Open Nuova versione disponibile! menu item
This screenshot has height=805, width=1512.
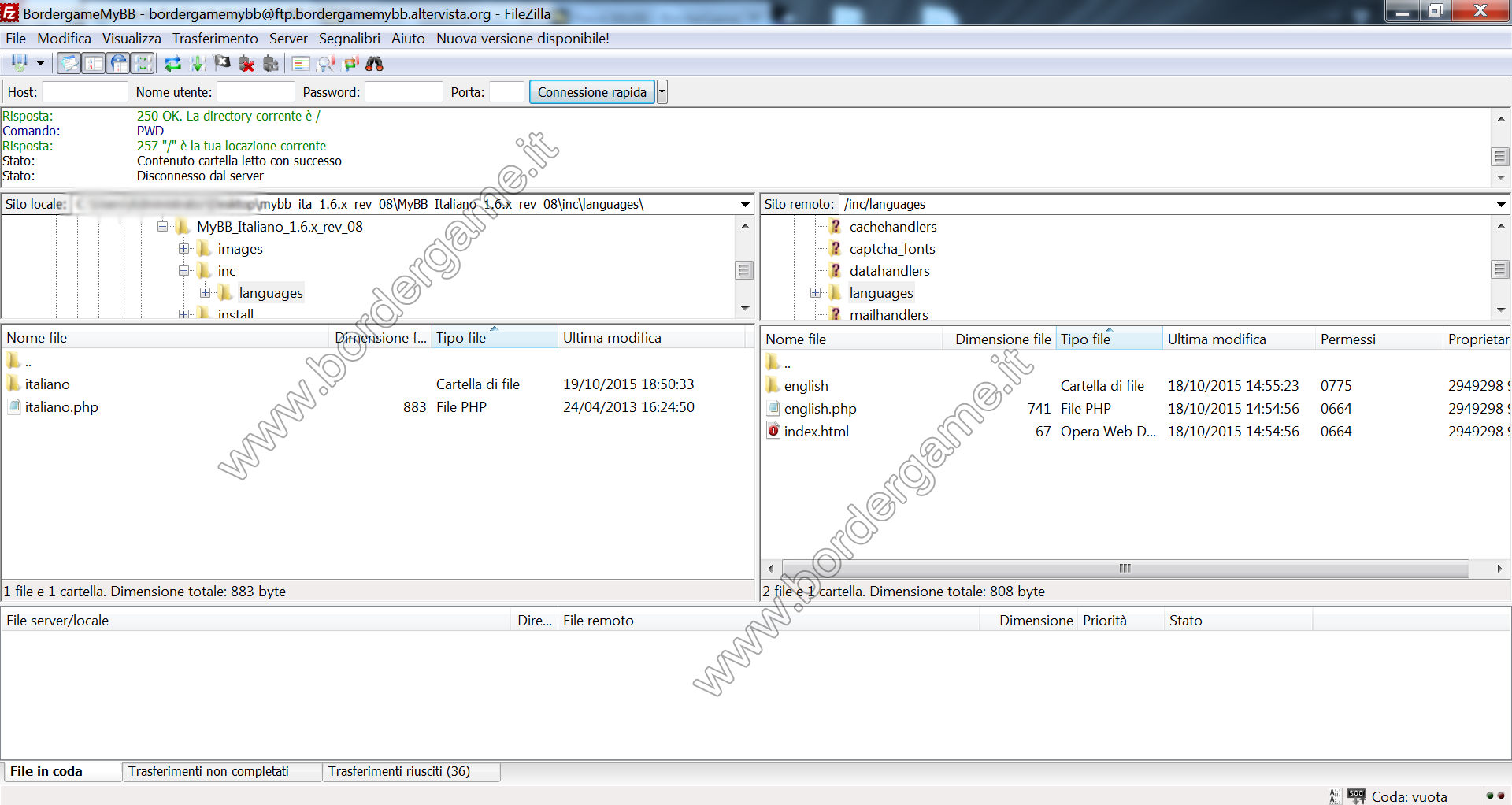523,38
